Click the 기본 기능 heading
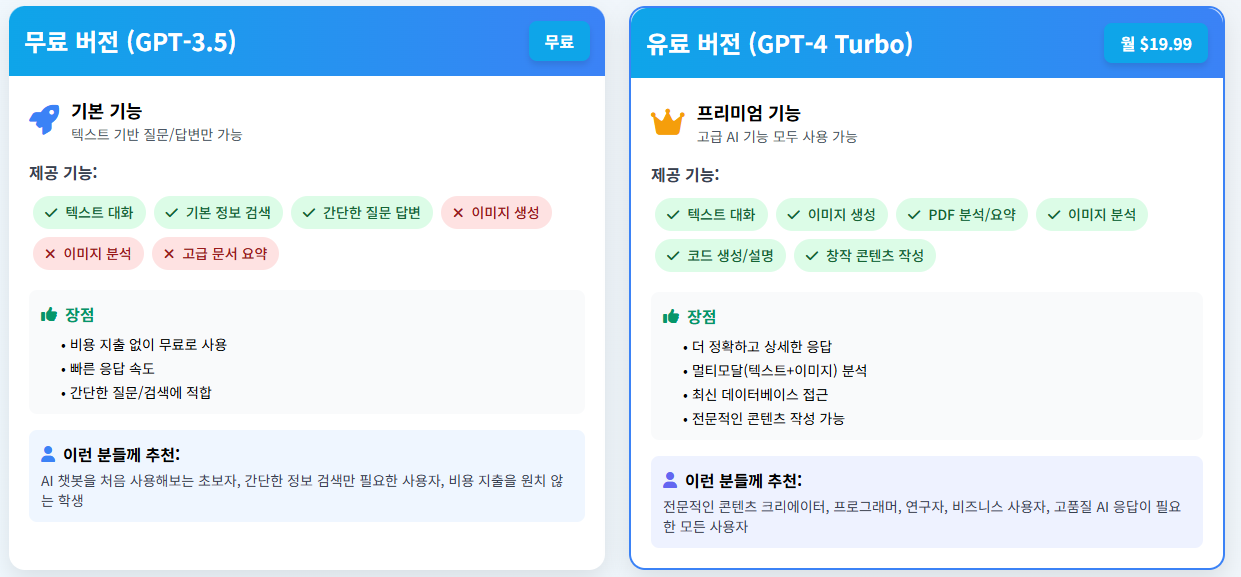Image resolution: width=1241 pixels, height=577 pixels. 106,111
